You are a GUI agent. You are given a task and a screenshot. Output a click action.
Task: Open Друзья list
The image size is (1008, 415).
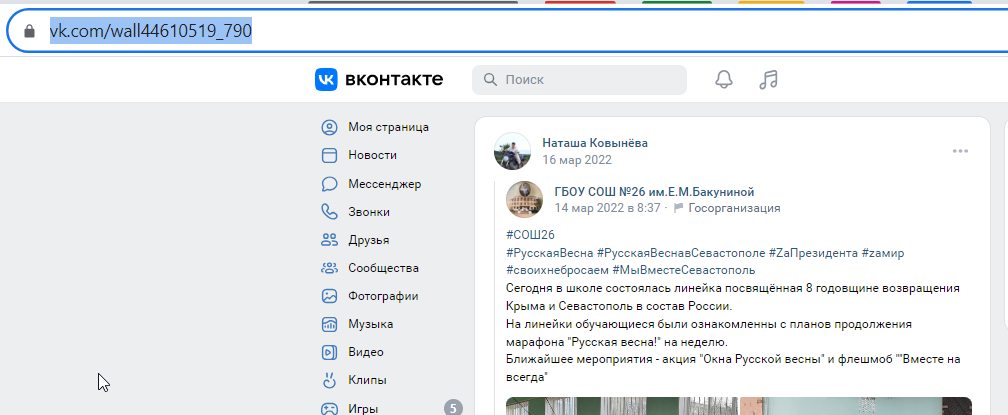(368, 240)
